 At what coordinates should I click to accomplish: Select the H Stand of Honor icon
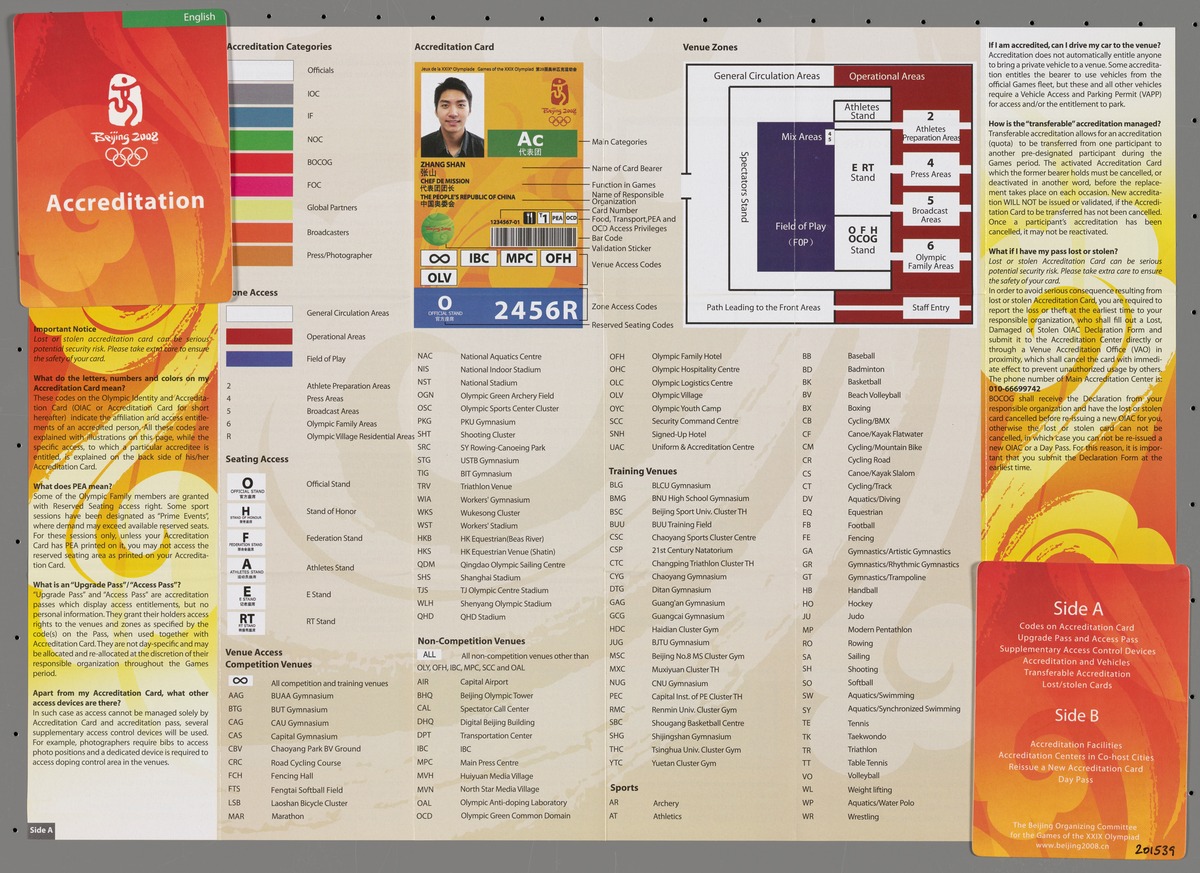[x=247, y=514]
